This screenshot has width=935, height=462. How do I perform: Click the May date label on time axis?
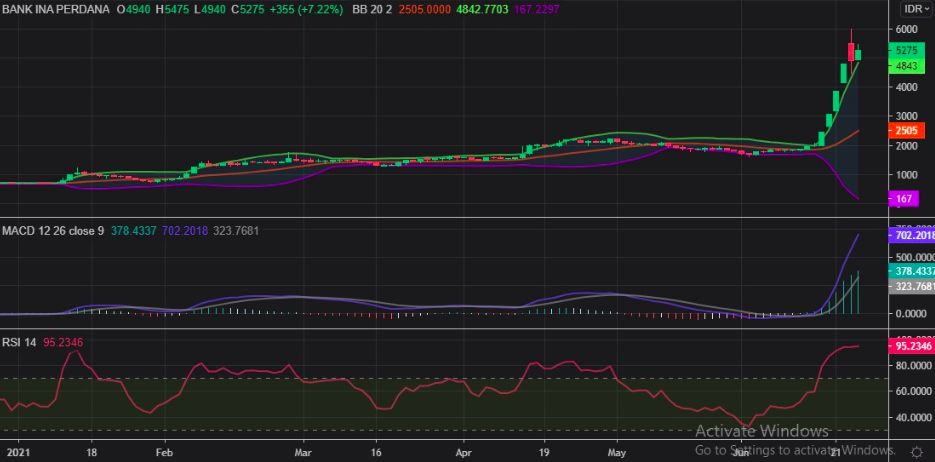[x=617, y=451]
